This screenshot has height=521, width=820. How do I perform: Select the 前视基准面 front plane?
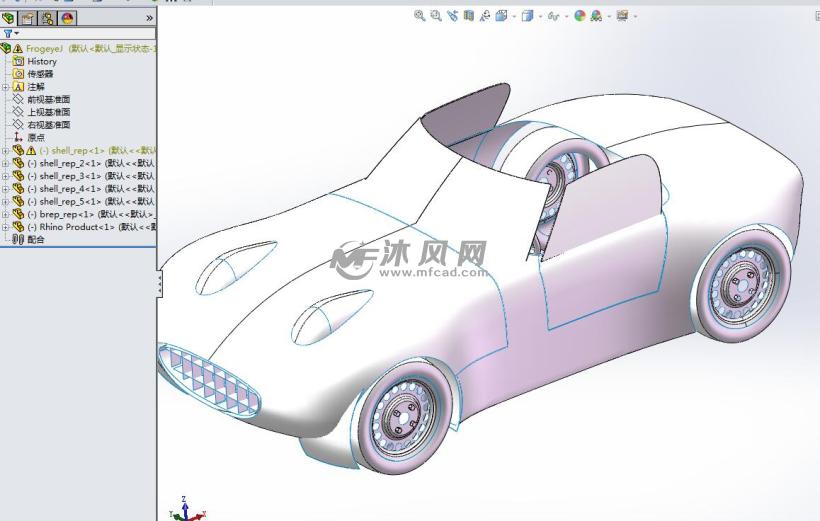[49, 99]
